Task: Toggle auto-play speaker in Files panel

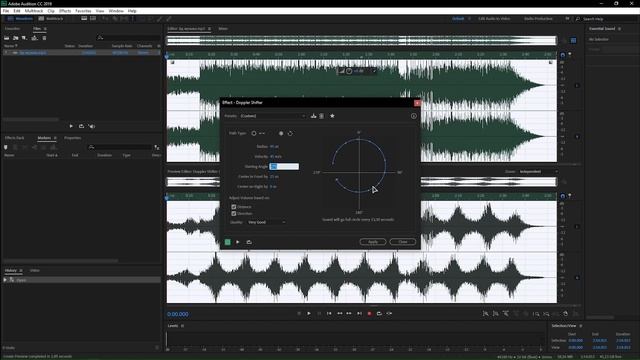Action: pos(92,126)
